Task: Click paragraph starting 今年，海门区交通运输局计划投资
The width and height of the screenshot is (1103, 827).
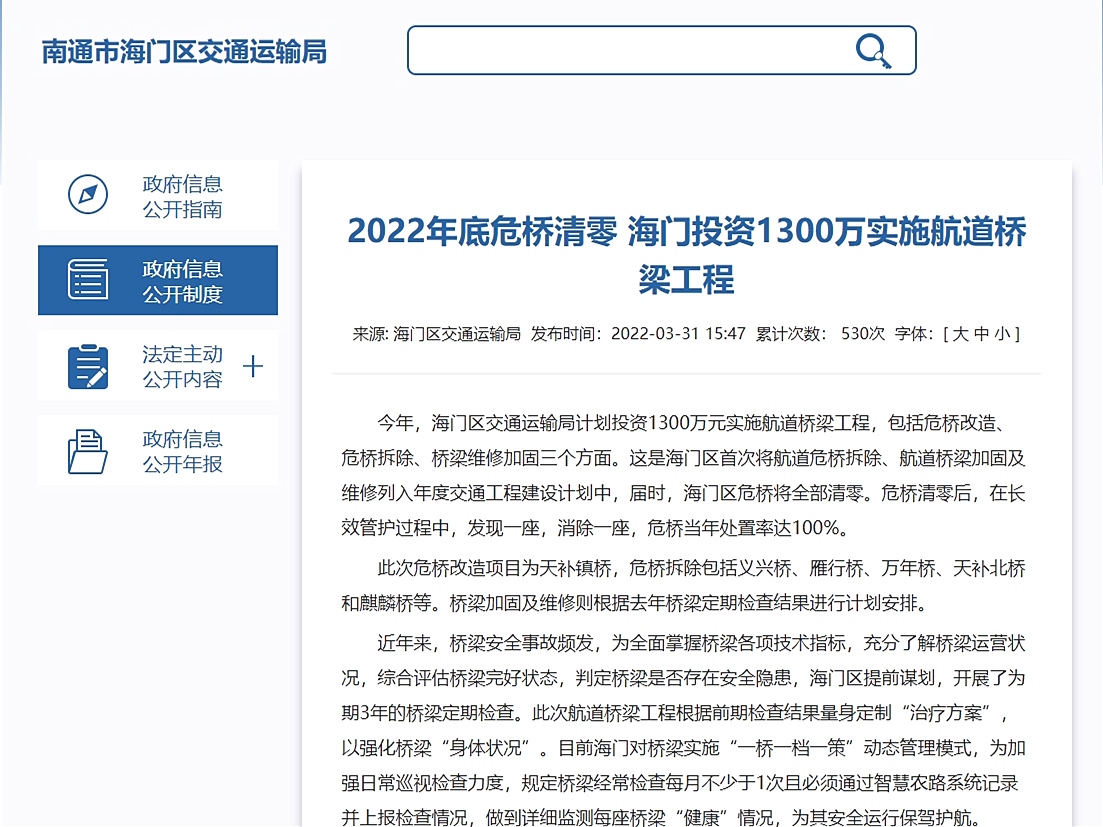Action: point(683,475)
